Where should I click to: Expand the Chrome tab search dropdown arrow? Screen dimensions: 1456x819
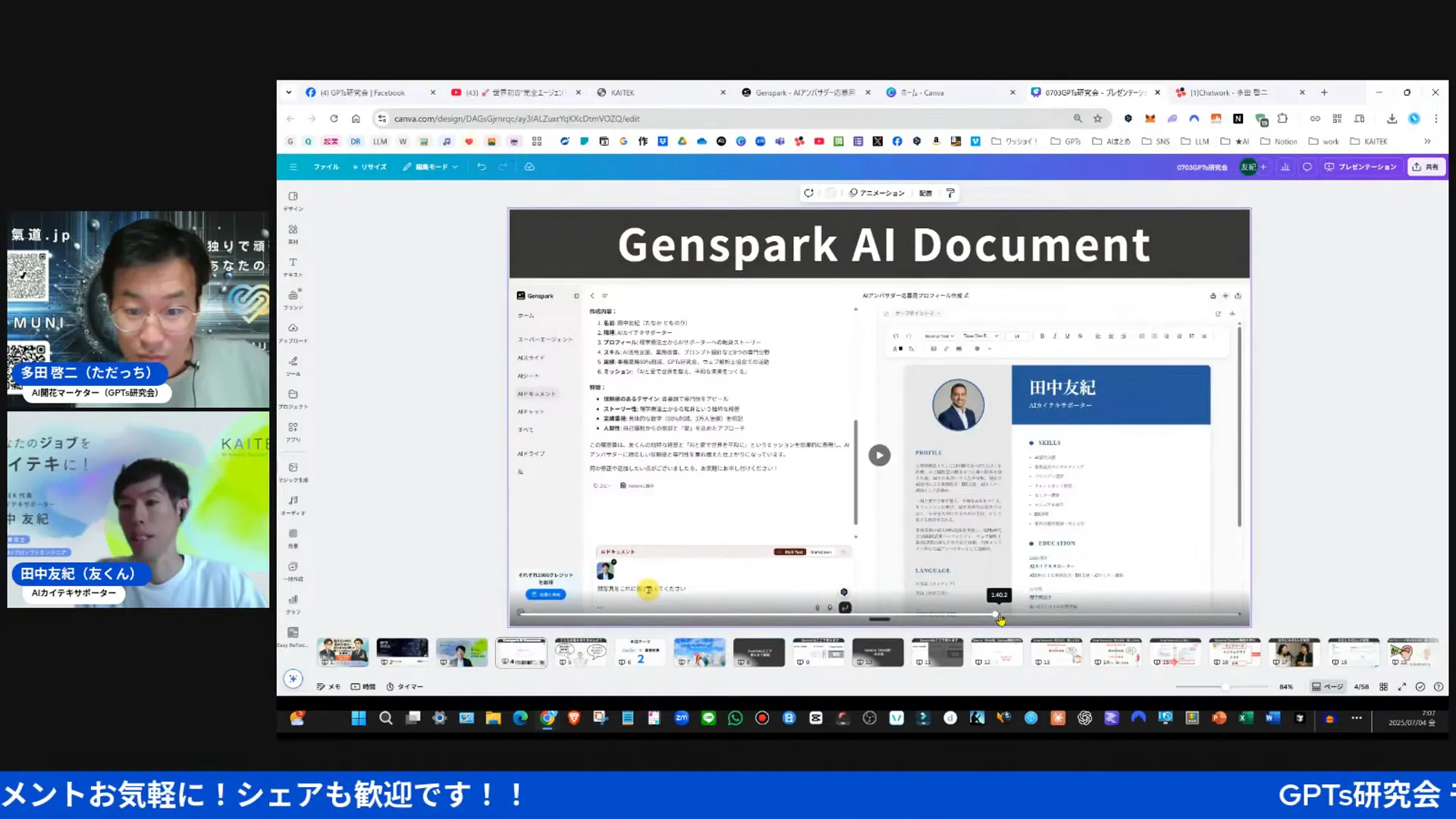(x=289, y=93)
